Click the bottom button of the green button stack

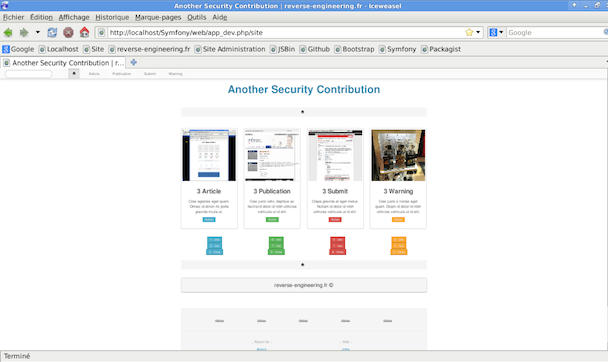point(276,252)
